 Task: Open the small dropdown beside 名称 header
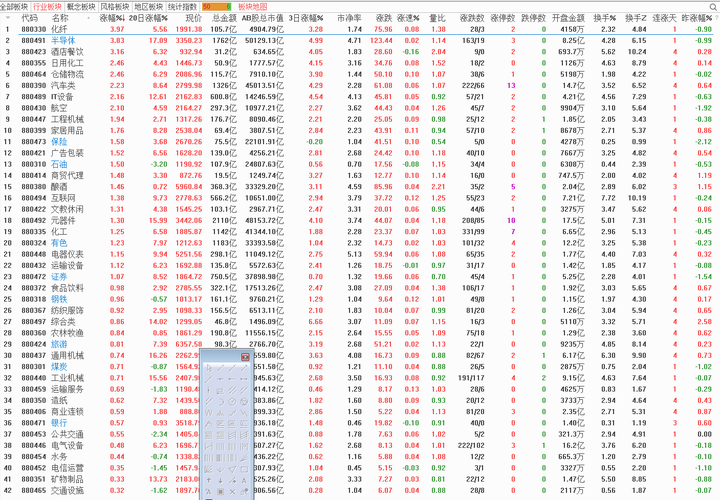click(88, 18)
